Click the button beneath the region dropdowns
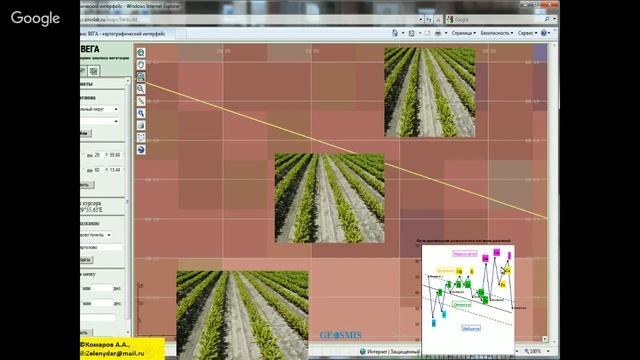 pyautogui.click(x=86, y=133)
